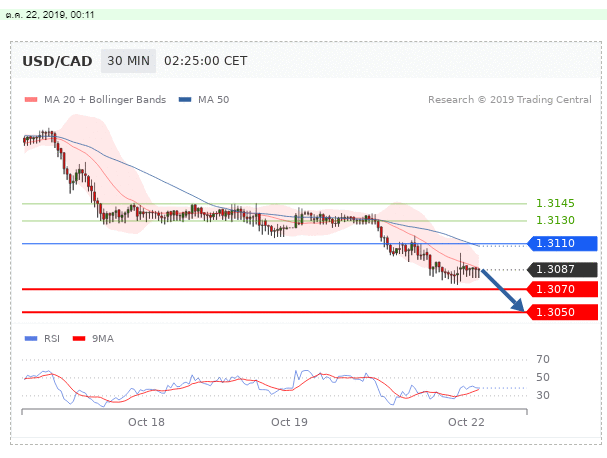Click the 02:25:00 CET time label
This screenshot has height=458, width=607.
coord(206,61)
